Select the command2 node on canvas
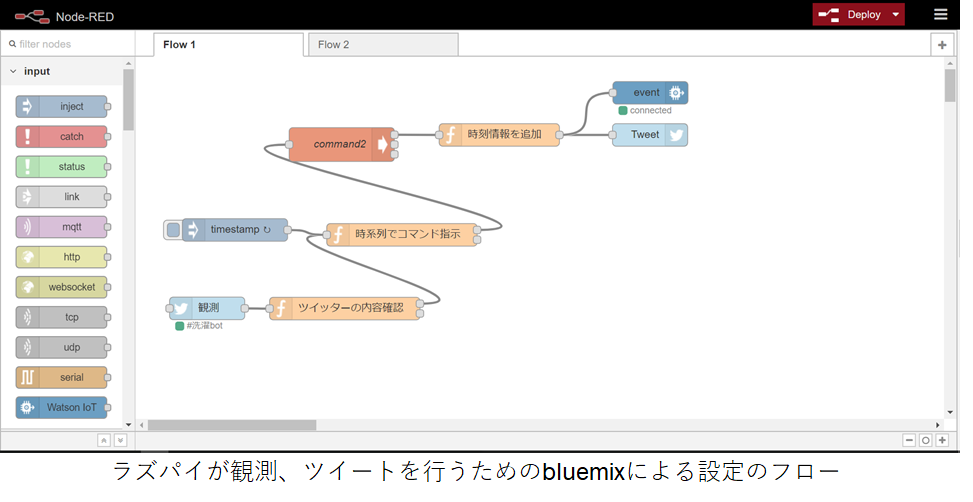Viewport: 973px width, 502px height. point(341,145)
